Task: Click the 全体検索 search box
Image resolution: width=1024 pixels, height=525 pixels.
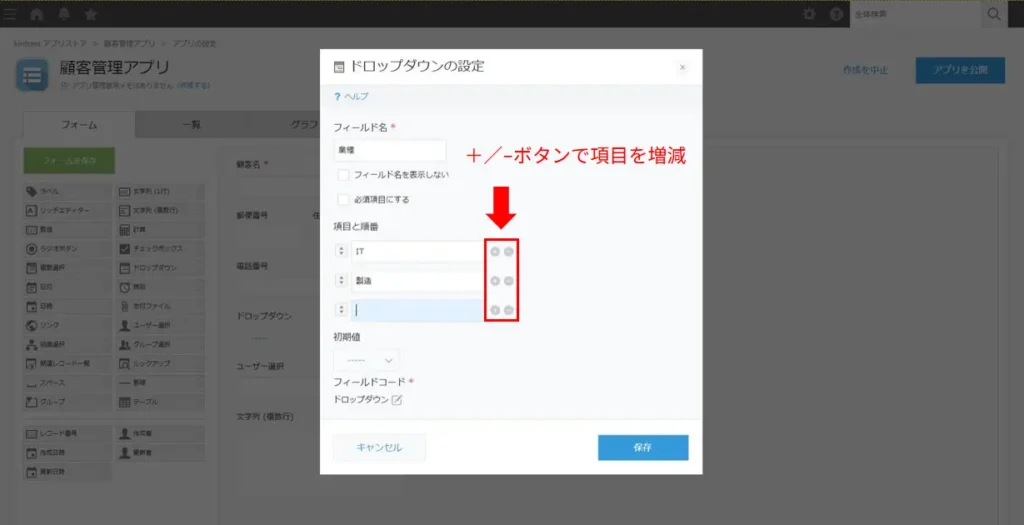Action: [915, 14]
